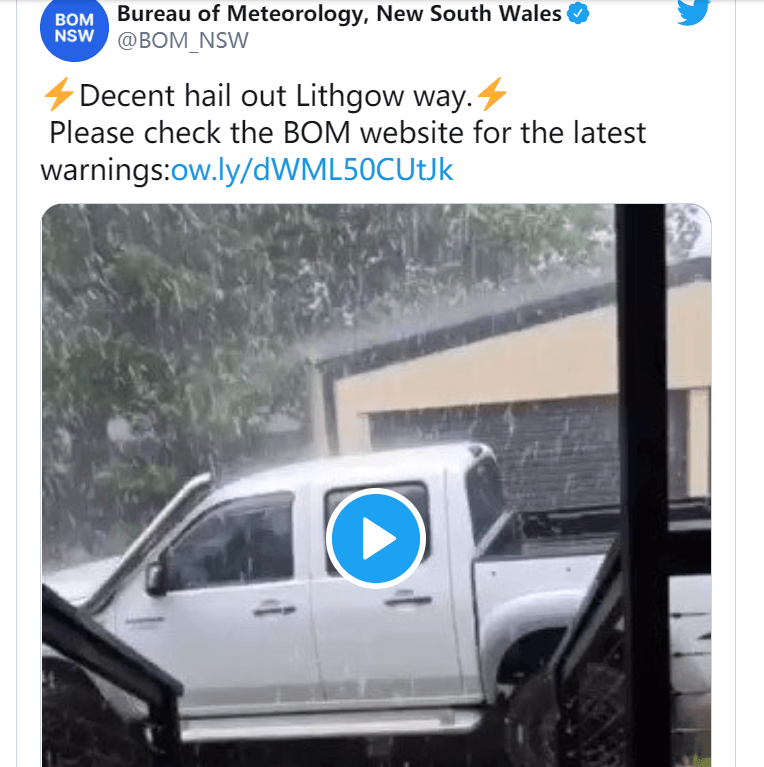Open the ow.ly/dWML50CUtJk warnings link
The height and width of the screenshot is (767, 764).
[312, 170]
